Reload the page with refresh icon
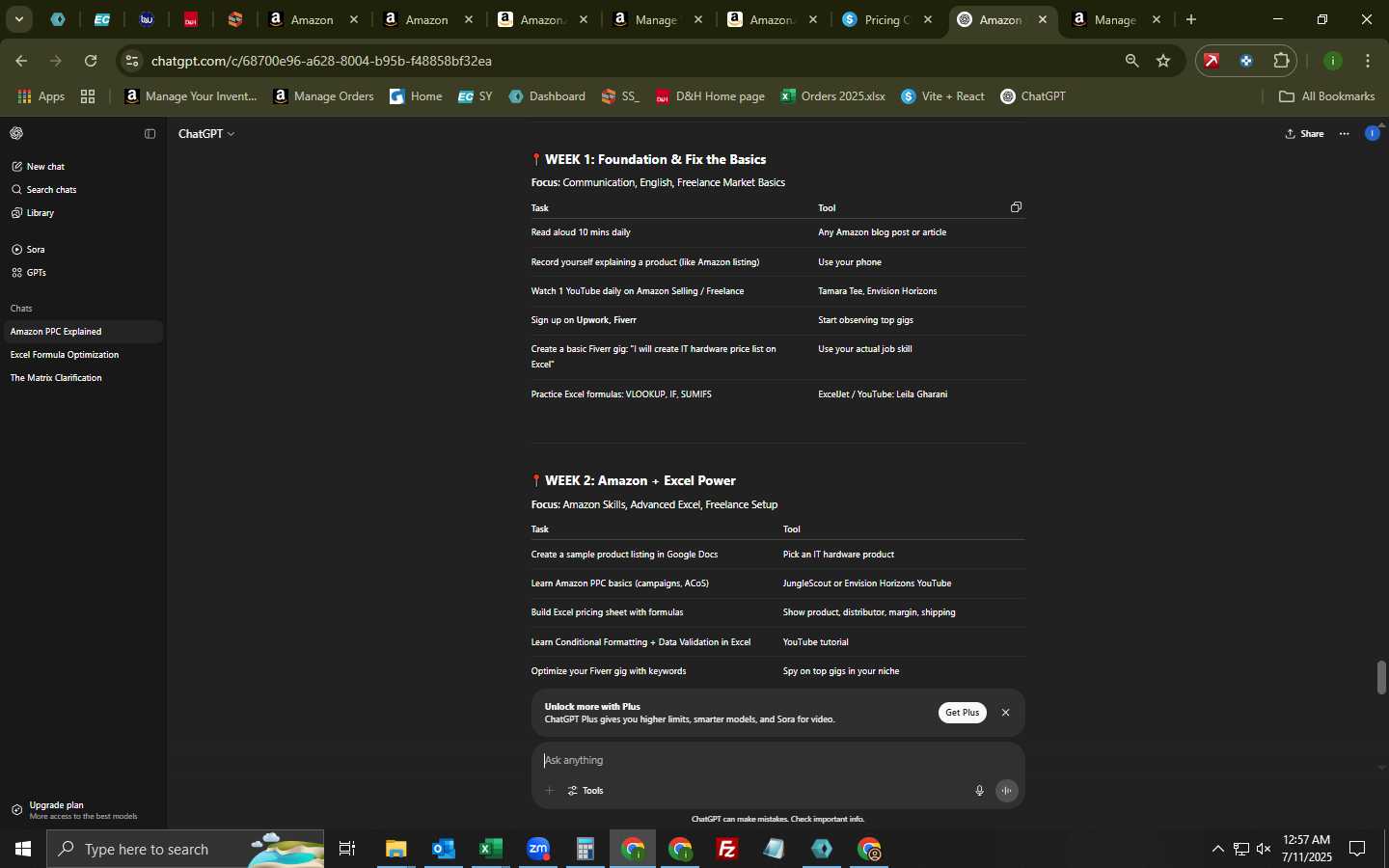 (x=91, y=61)
